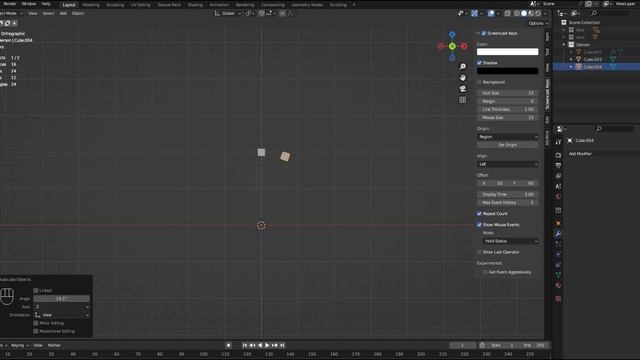Open the Texture properties tab icon
The height and width of the screenshot is (360, 640).
pos(558,299)
